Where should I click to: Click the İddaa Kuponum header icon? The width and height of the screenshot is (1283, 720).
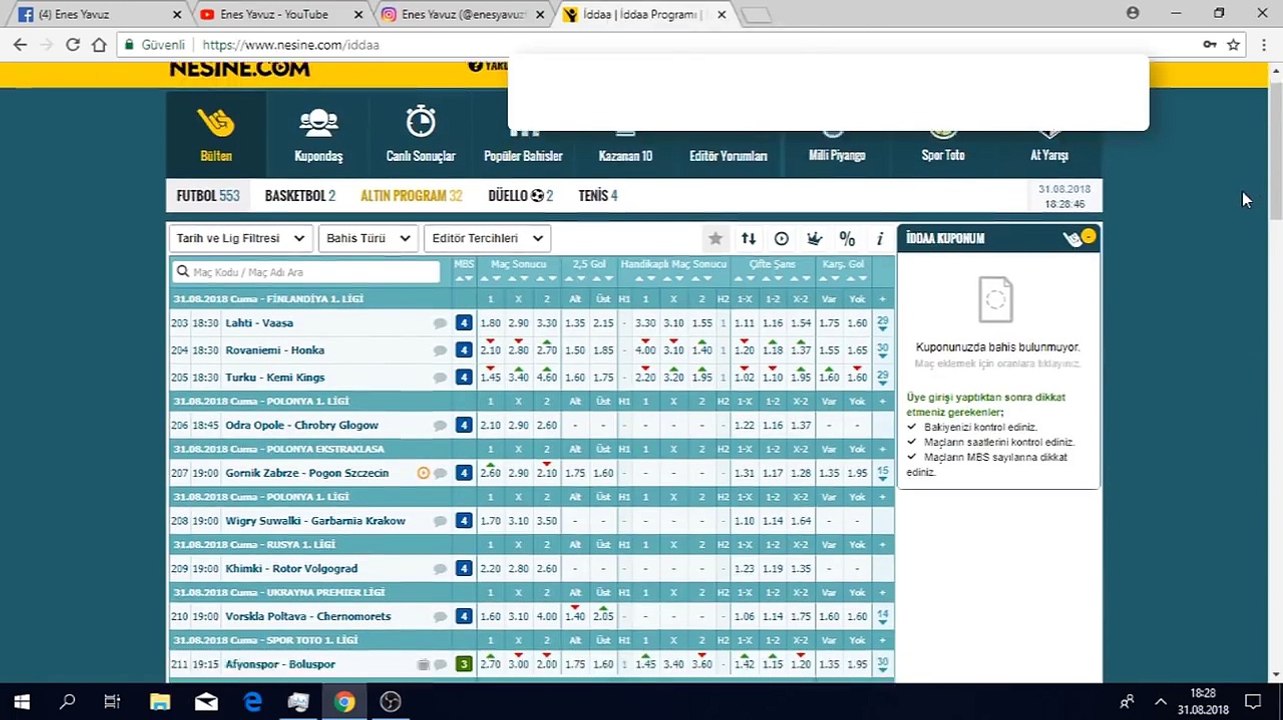pyautogui.click(x=1079, y=238)
